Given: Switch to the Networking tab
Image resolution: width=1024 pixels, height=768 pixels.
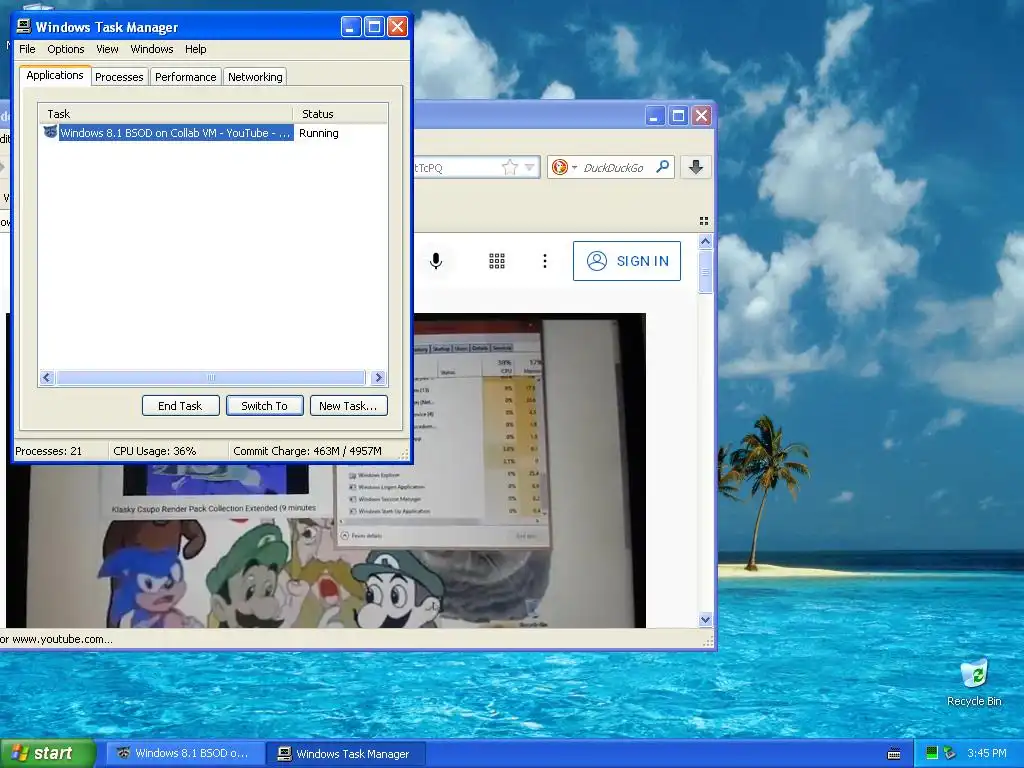Looking at the screenshot, I should coord(255,77).
